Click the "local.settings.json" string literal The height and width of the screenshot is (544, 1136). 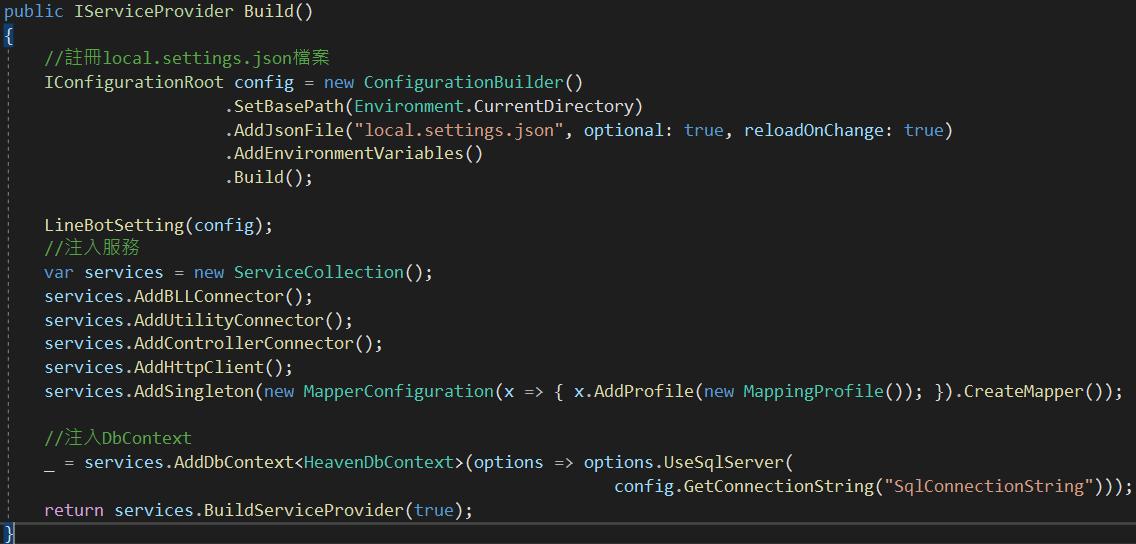click(x=458, y=130)
